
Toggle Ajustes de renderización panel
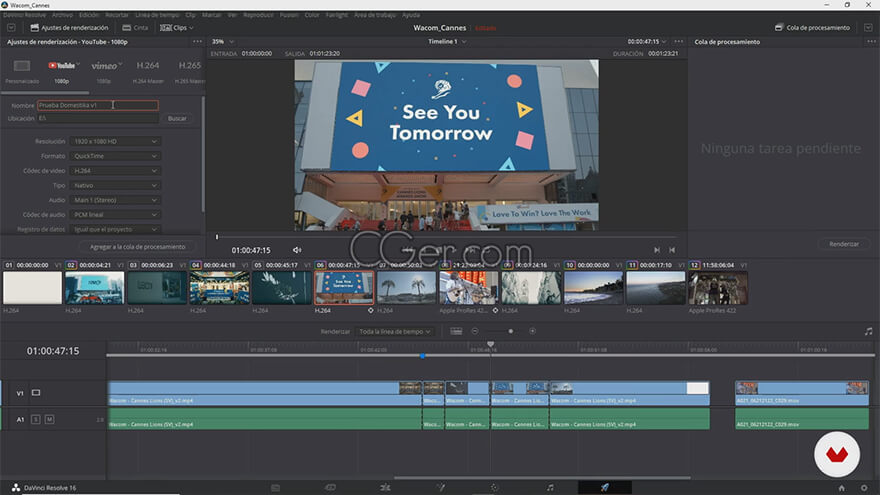[x=69, y=28]
